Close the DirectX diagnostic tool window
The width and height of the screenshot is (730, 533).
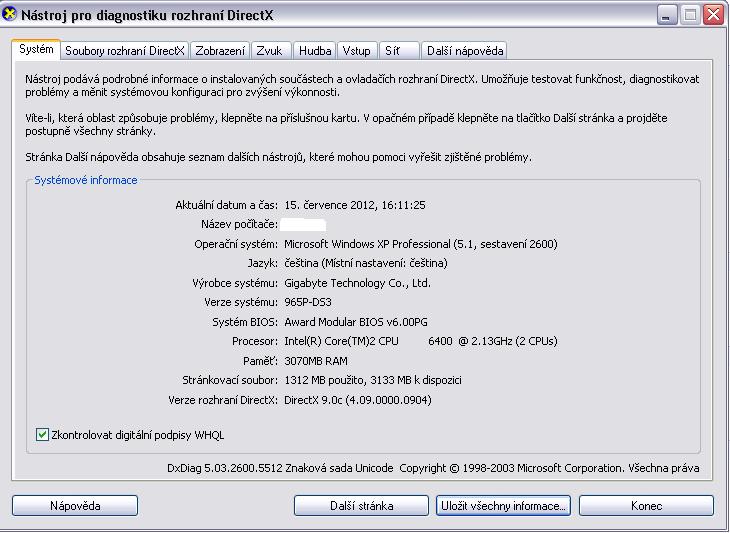713,15
